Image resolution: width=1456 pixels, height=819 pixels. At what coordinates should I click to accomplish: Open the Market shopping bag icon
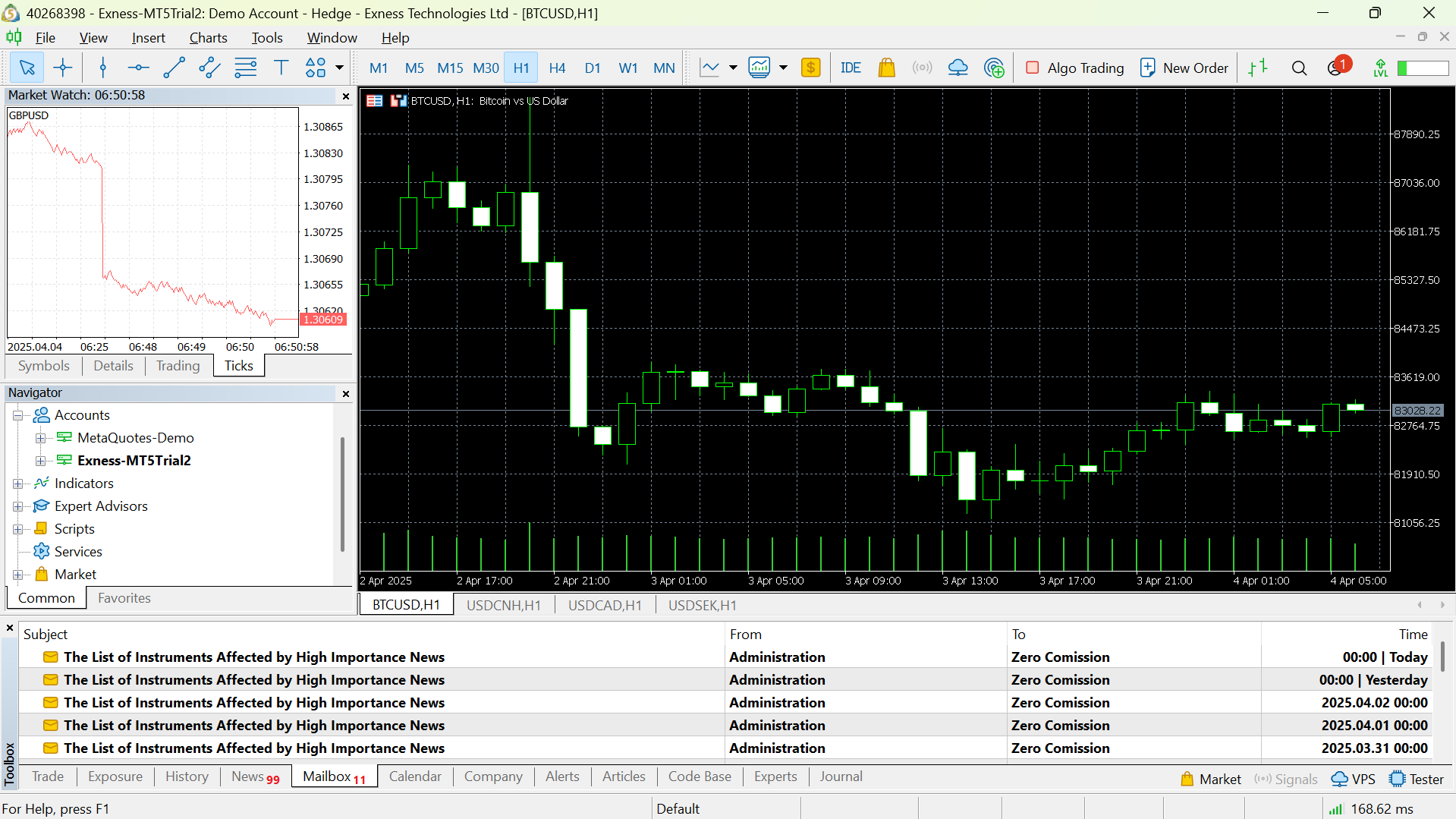click(886, 68)
